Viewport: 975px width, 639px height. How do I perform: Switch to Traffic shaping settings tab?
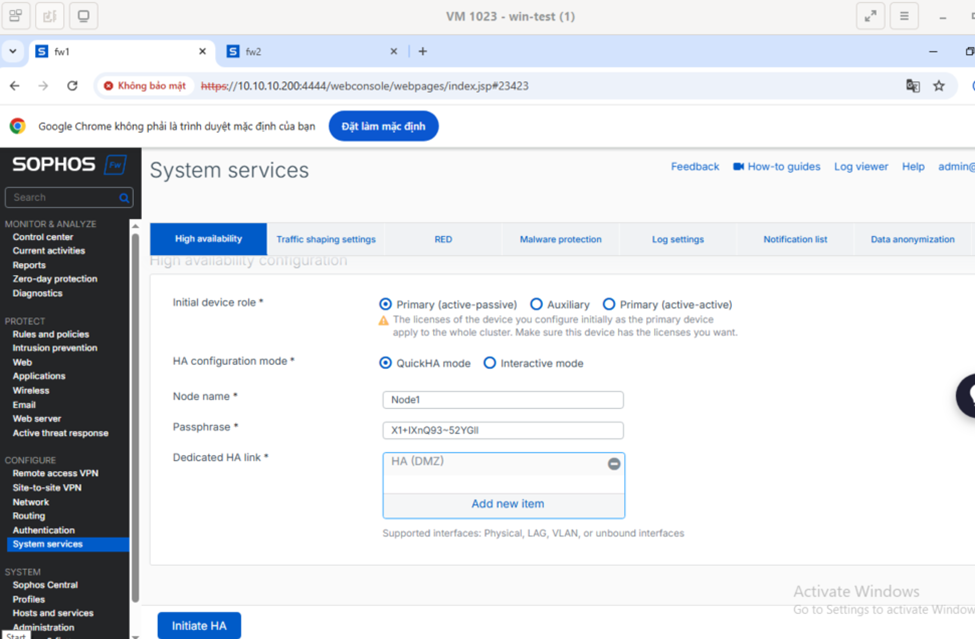326,239
